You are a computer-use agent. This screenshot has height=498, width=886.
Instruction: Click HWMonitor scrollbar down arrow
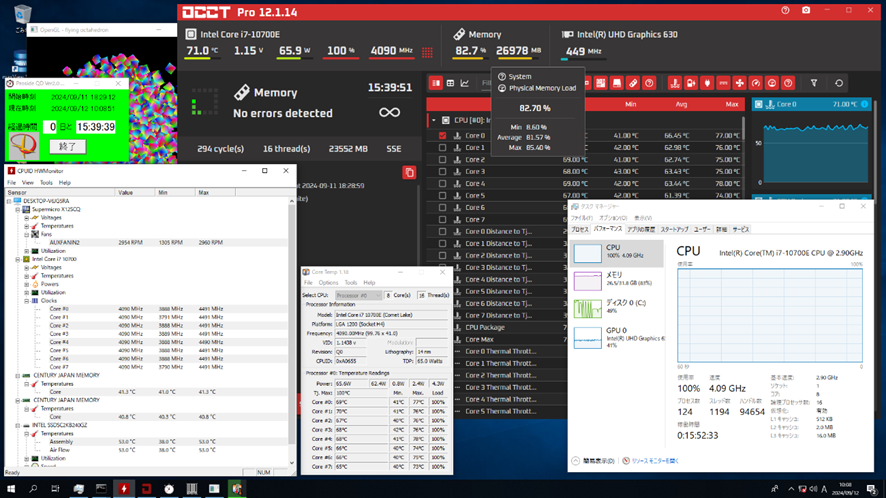pos(292,463)
